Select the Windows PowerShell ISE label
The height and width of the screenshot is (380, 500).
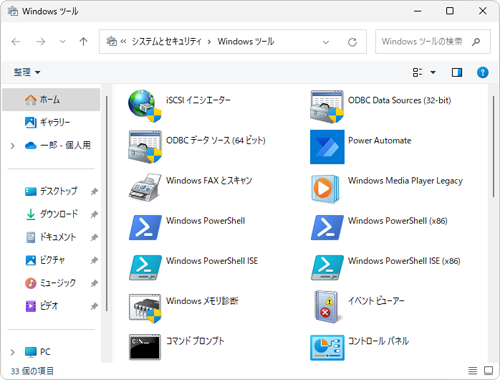click(x=212, y=261)
